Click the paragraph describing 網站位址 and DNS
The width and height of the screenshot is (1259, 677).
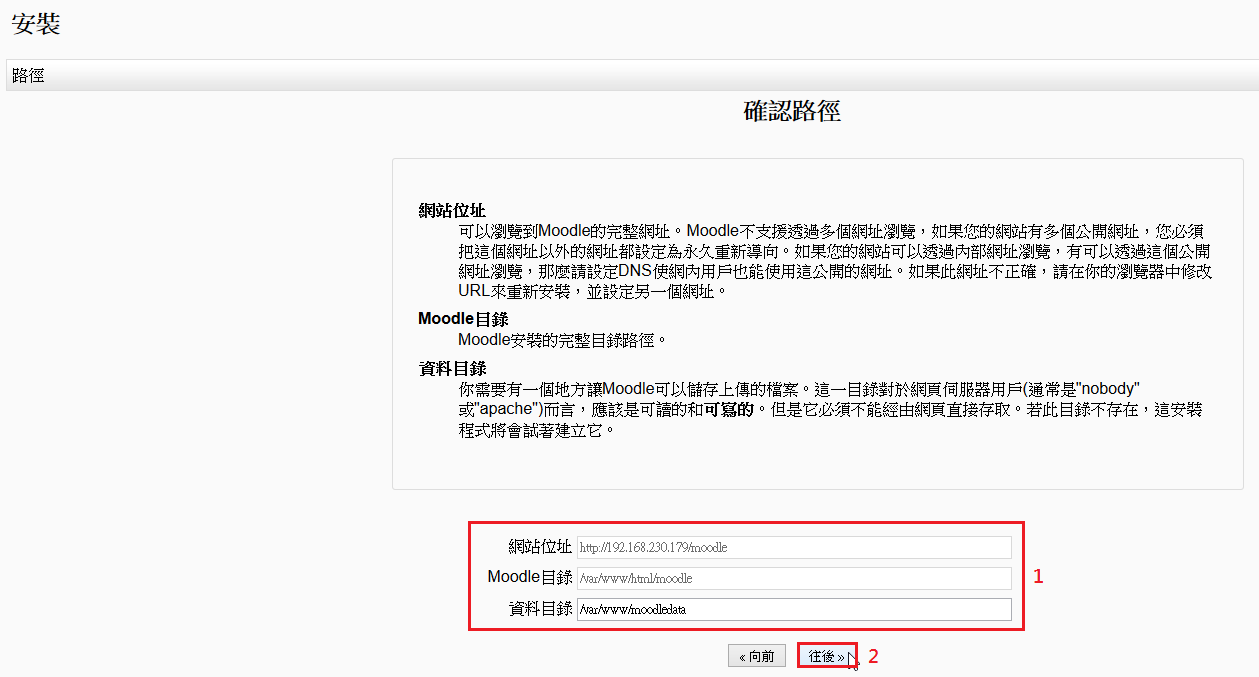pos(834,261)
